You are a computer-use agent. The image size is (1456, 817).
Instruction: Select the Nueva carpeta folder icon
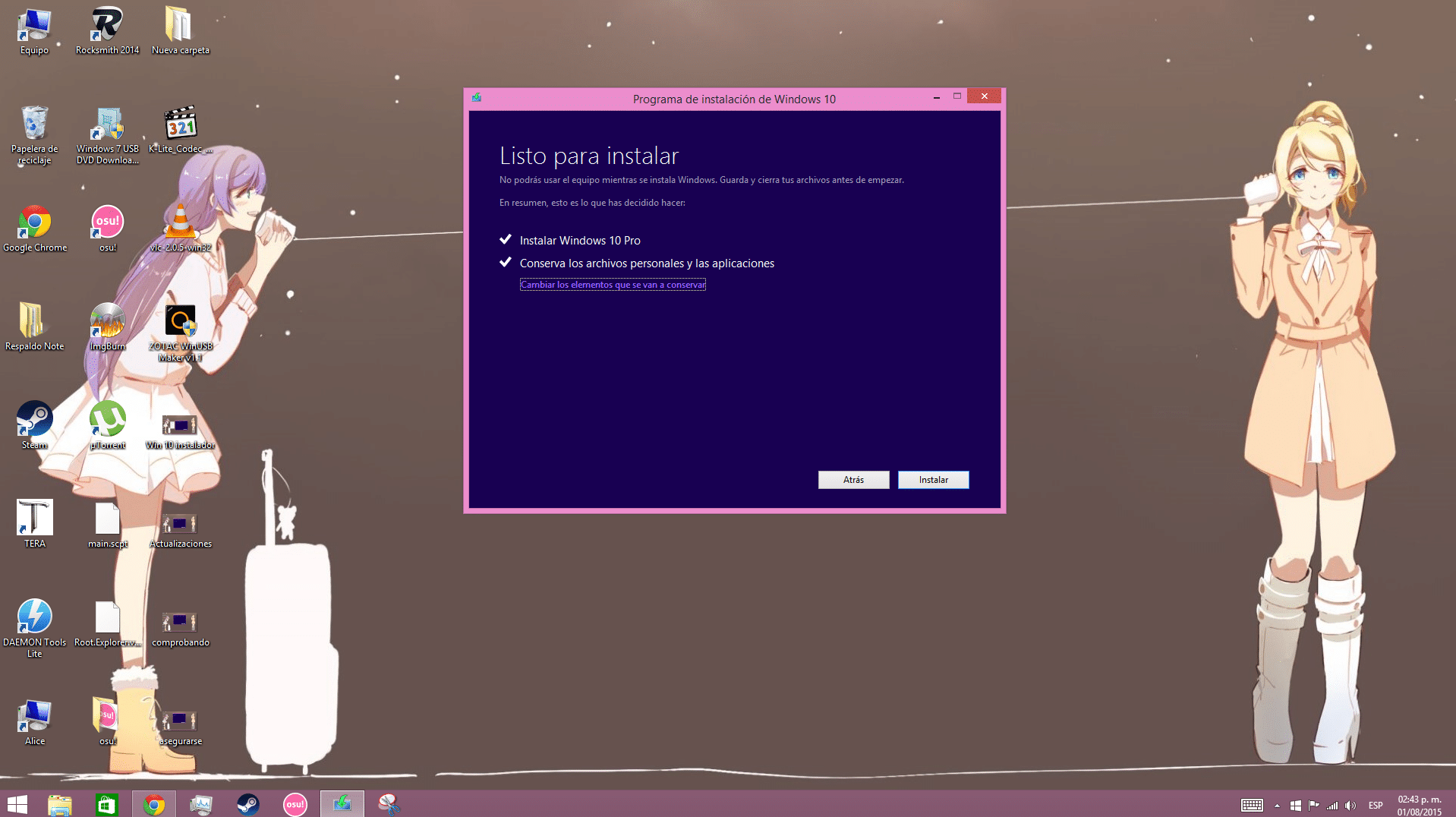click(x=180, y=31)
